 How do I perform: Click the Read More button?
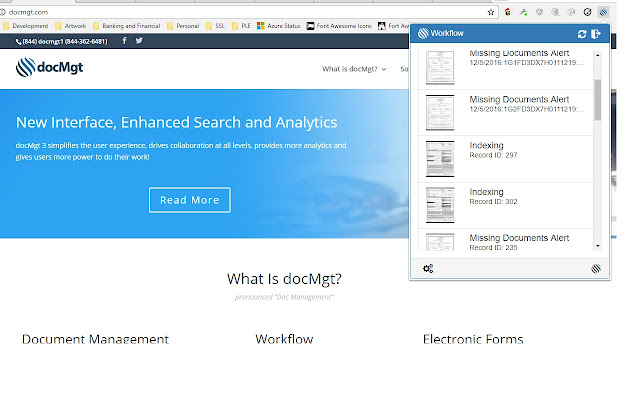(x=189, y=200)
